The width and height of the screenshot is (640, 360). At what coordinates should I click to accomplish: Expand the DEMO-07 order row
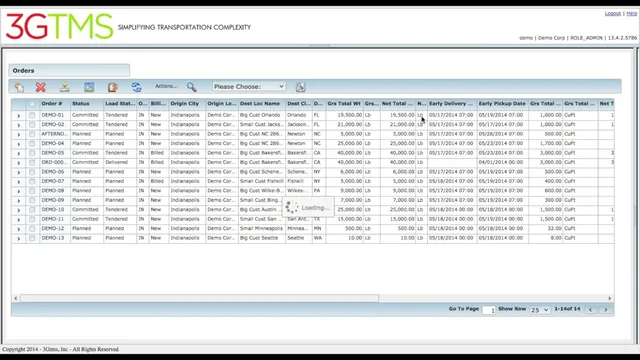[18, 182]
